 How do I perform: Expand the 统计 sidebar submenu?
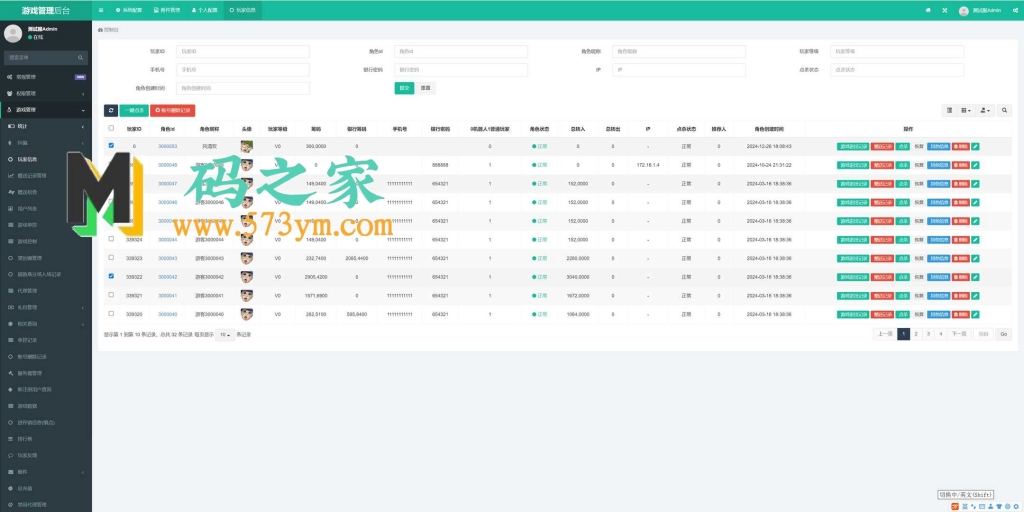[x=46, y=126]
